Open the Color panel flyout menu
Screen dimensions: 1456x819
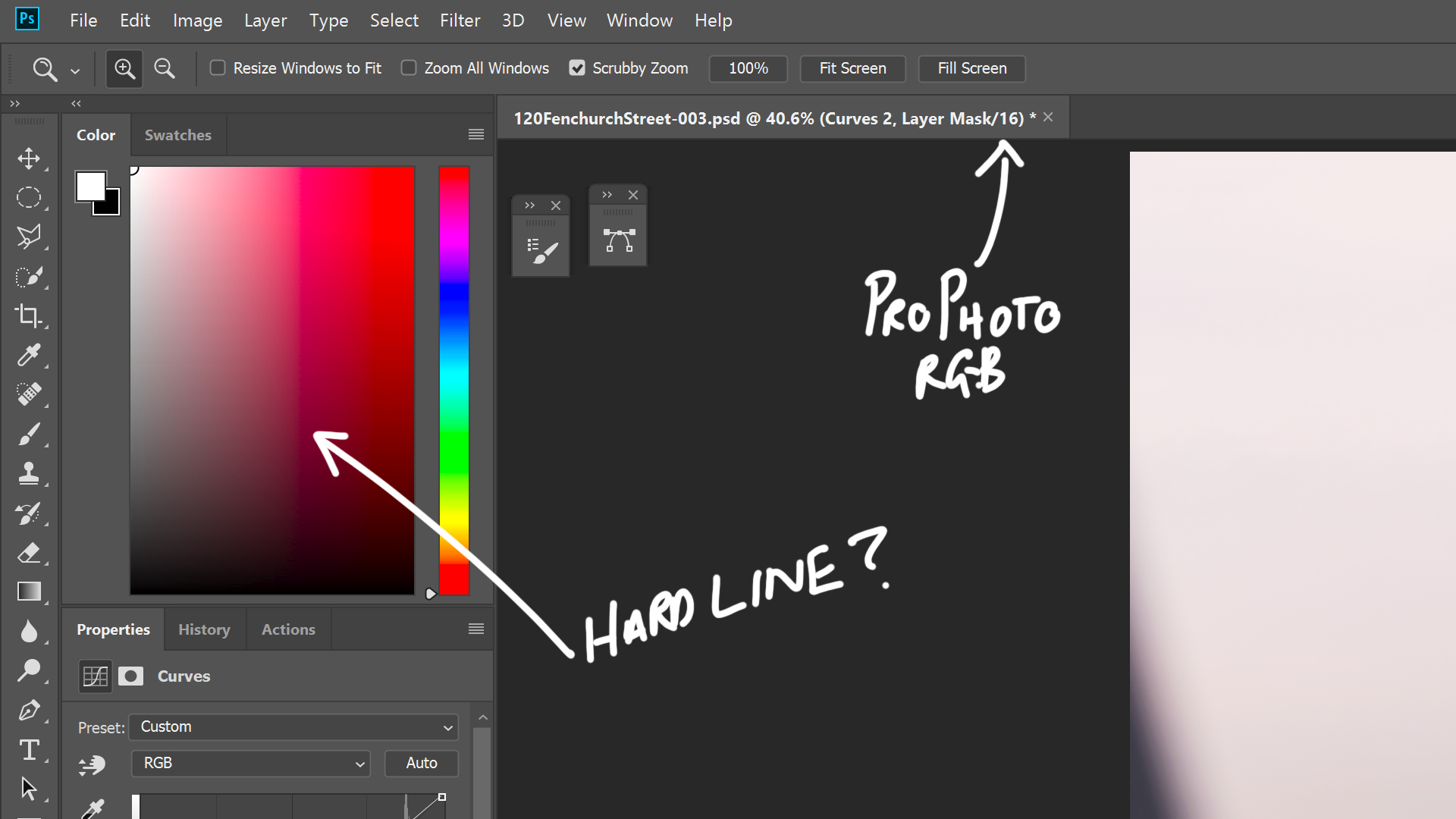pyautogui.click(x=475, y=134)
